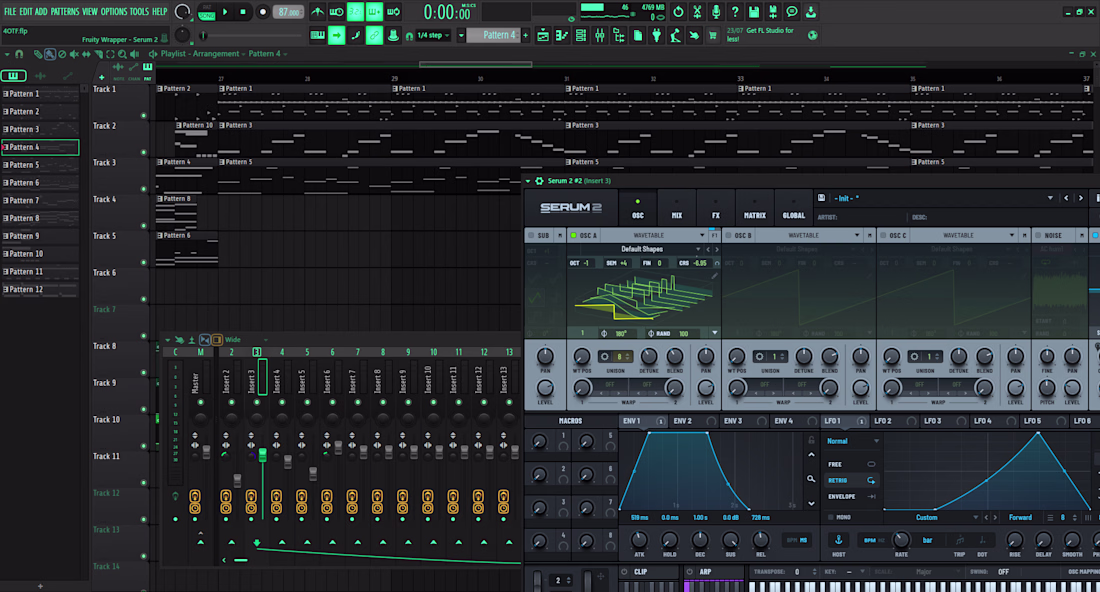Toggle the blend recording overdub button
Screen dimensions: 1100x592
375,12
